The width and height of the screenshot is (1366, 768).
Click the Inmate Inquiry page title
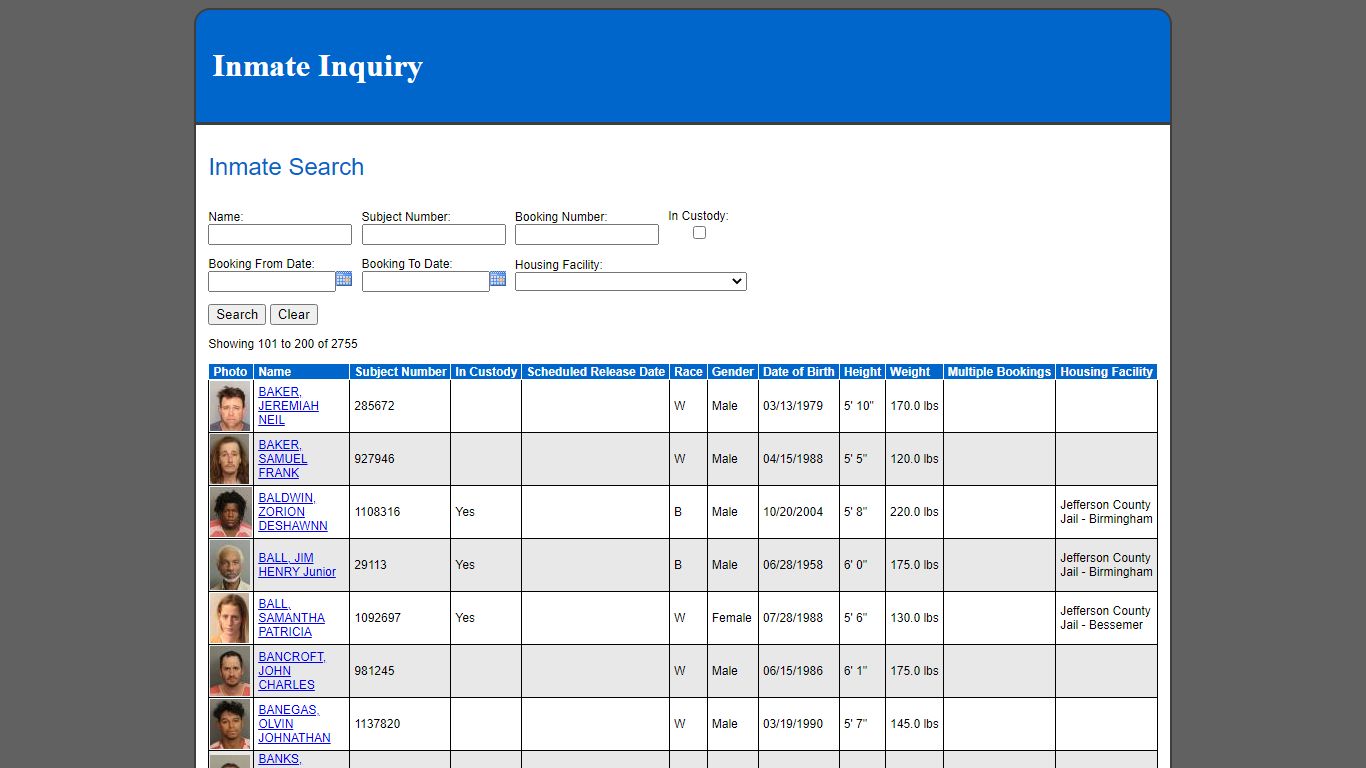pyautogui.click(x=318, y=66)
